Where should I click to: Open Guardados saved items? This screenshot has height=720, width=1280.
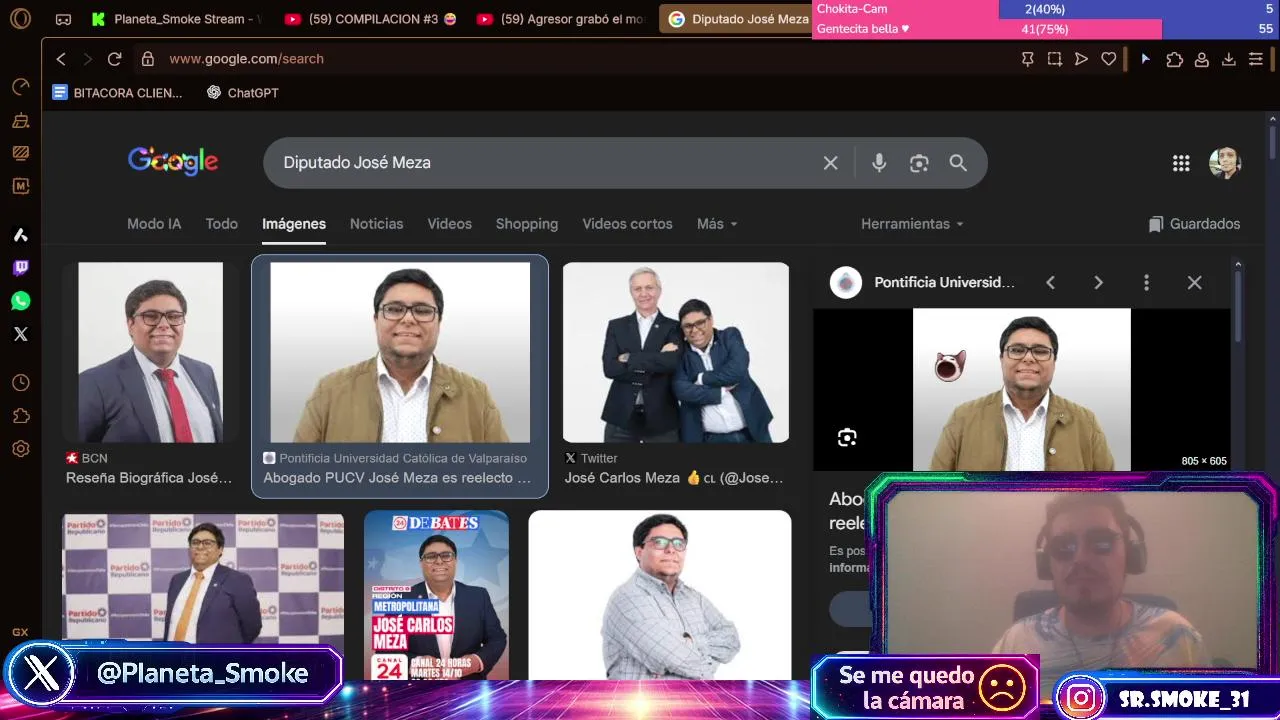(x=1194, y=224)
